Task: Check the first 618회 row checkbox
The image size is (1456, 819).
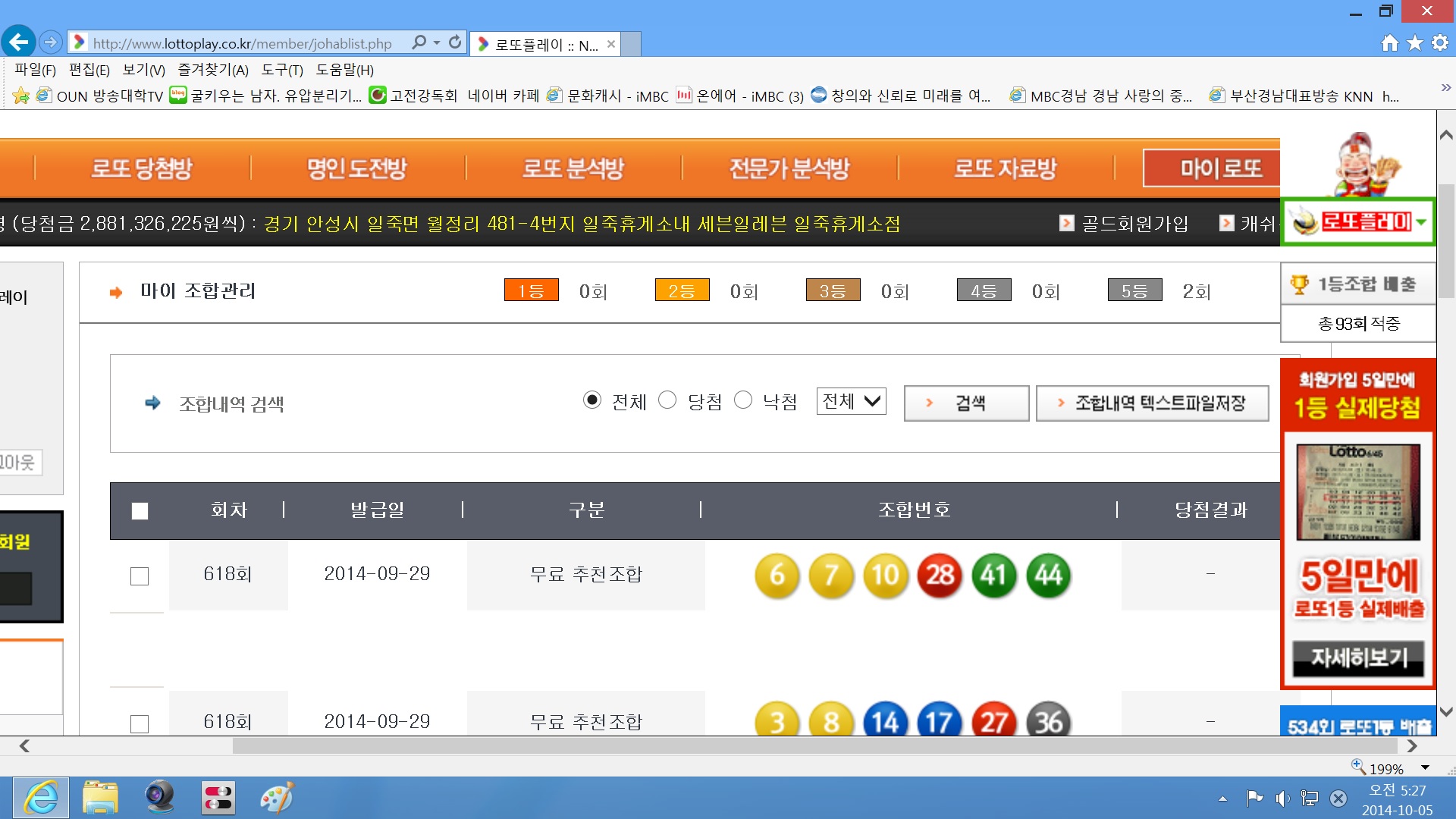Action: pos(140,576)
